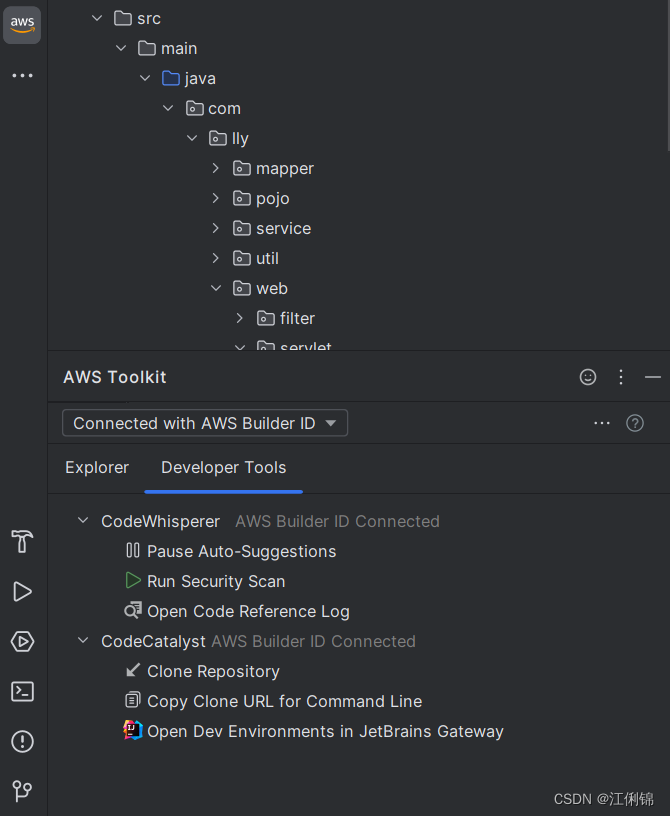The height and width of the screenshot is (816, 670).
Task: Open the Terminal tool window icon
Action: (22, 692)
